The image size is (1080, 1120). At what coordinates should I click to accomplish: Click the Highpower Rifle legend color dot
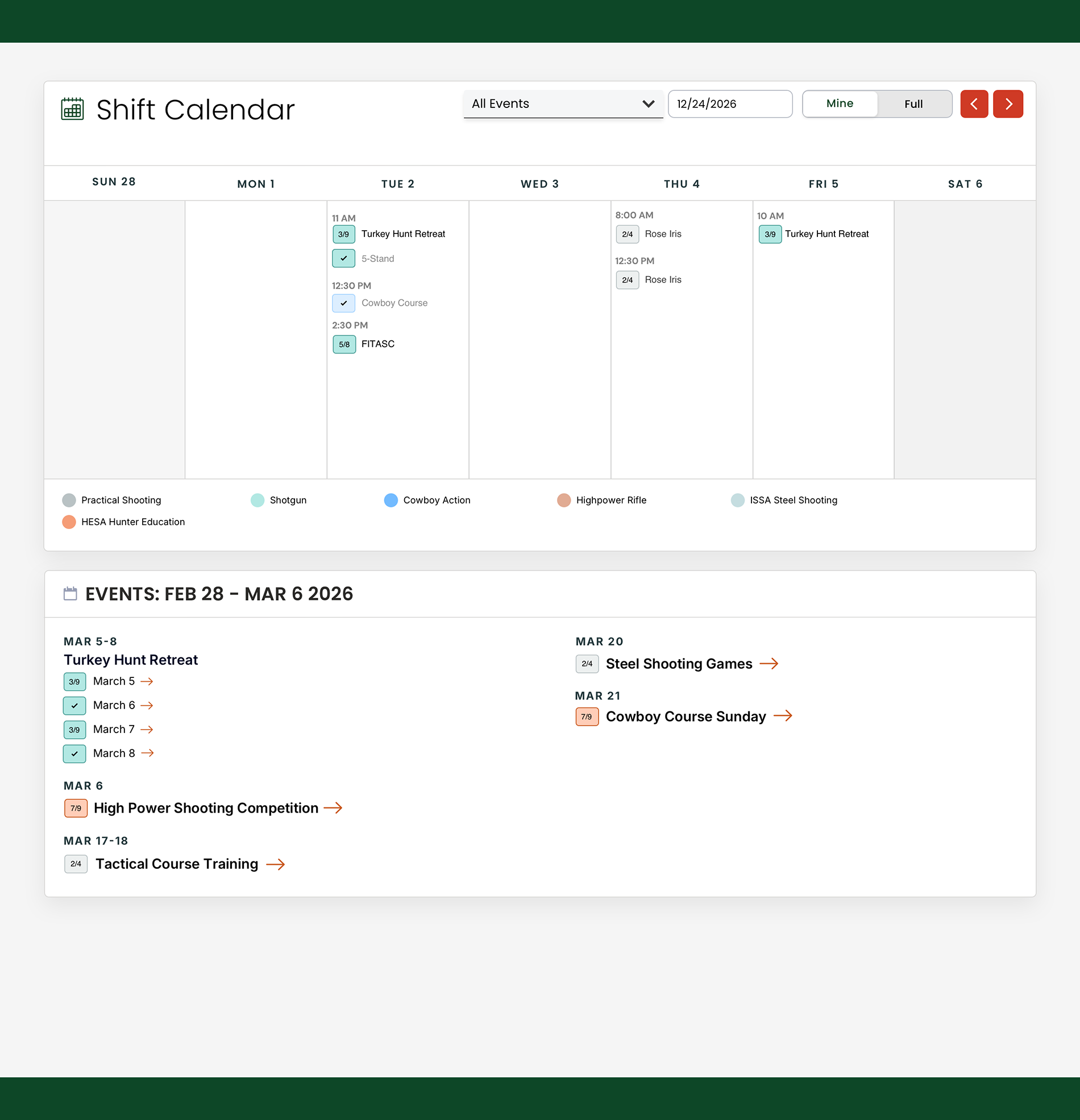point(564,500)
